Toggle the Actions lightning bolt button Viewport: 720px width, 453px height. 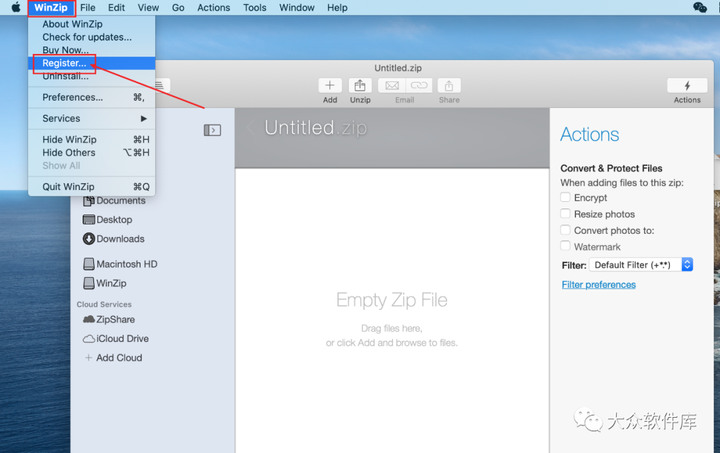coord(687,85)
